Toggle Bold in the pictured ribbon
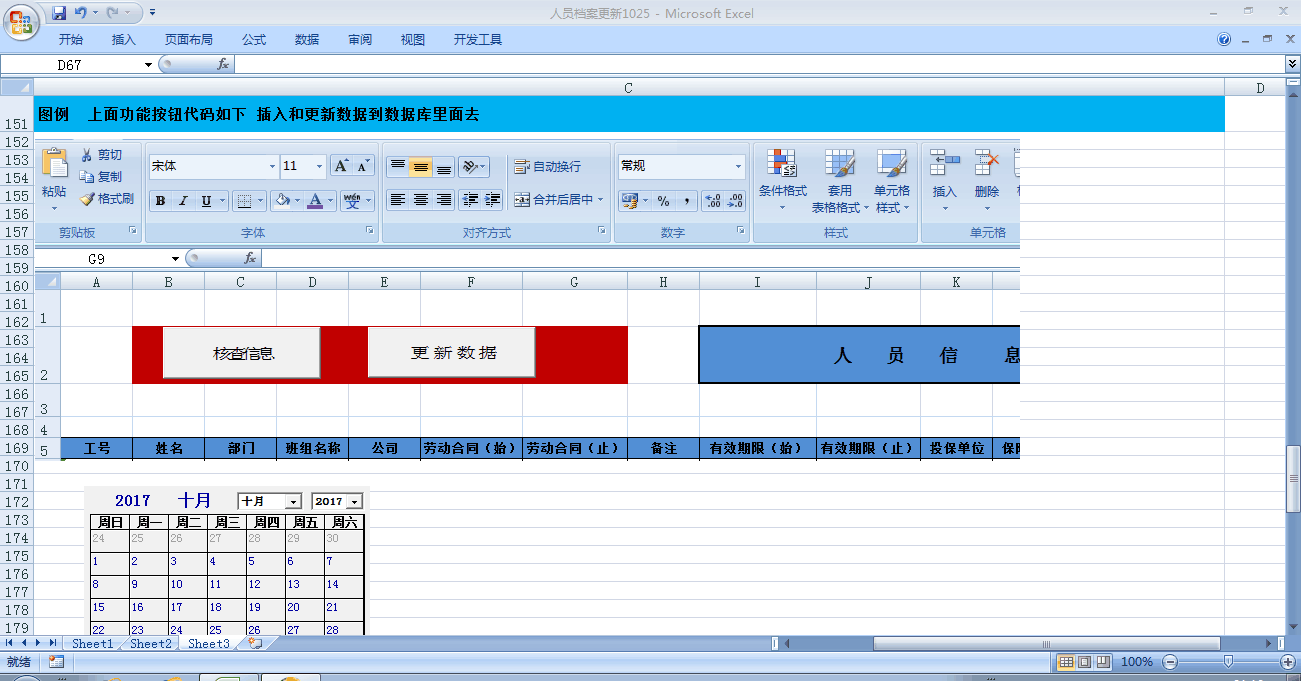Viewport: 1301px width, 681px height. pyautogui.click(x=160, y=201)
